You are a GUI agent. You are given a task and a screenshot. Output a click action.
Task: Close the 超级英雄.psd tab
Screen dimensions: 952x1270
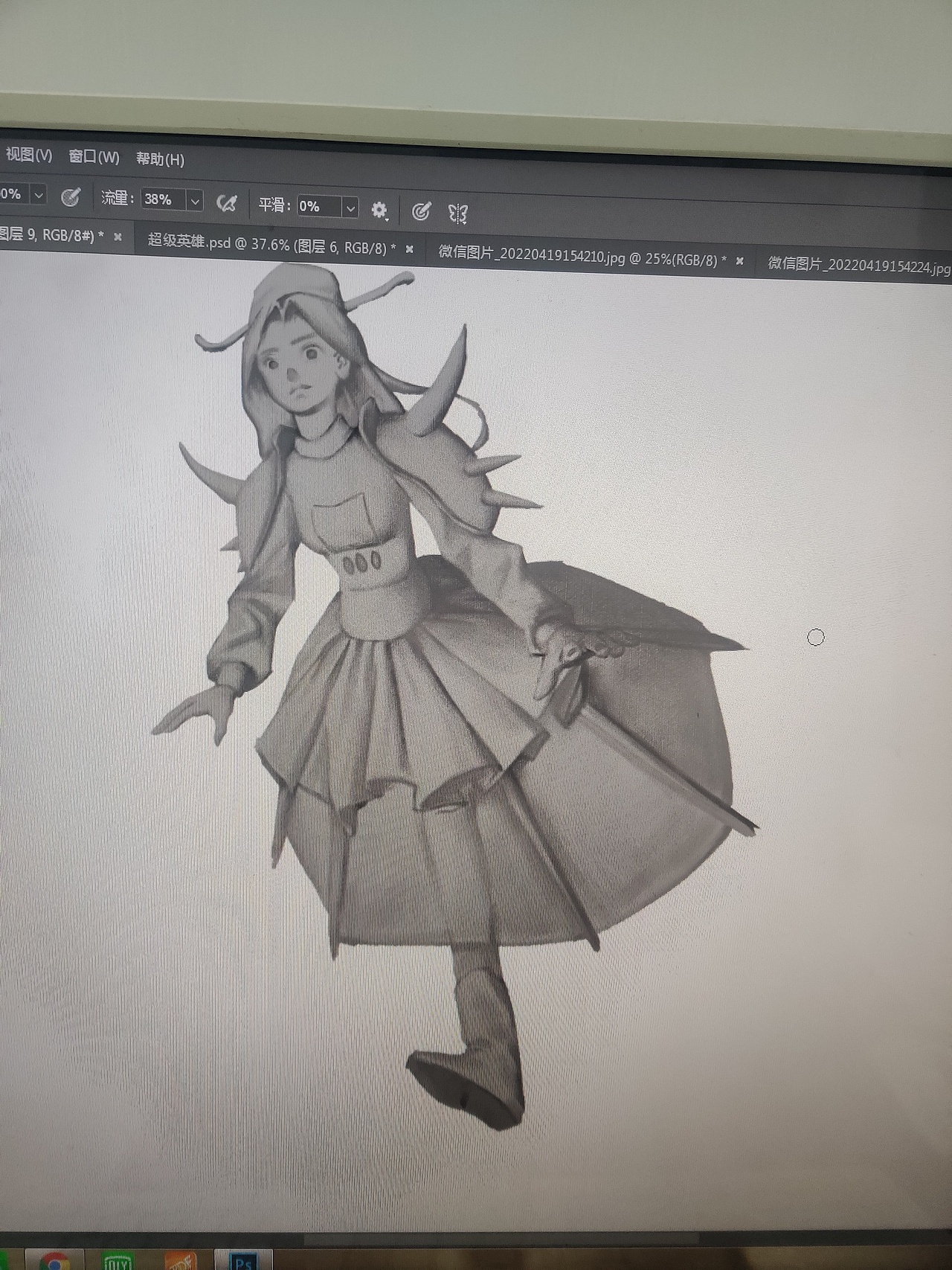409,249
